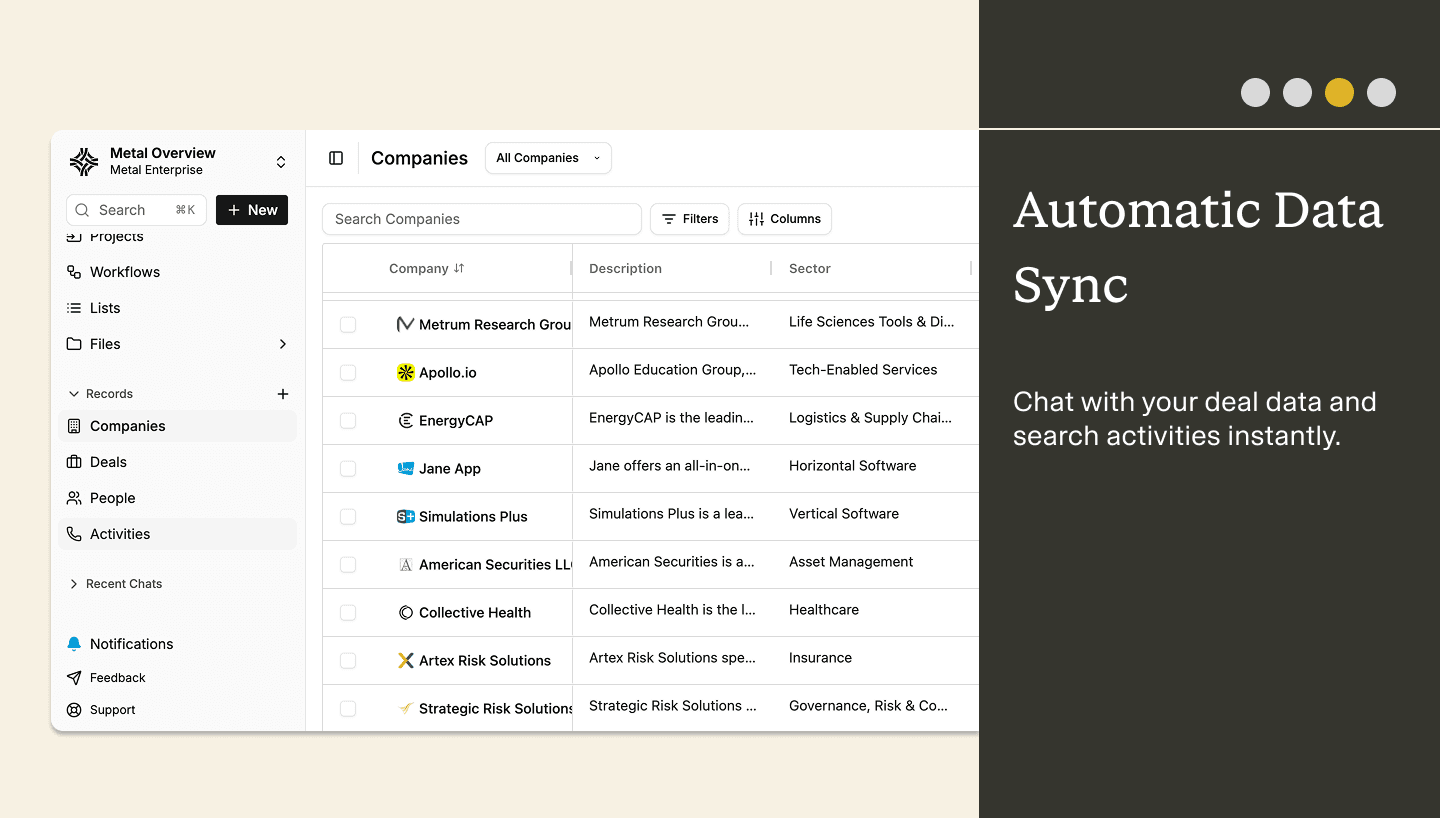Click the Activities phone icon
1440x818 pixels.
point(74,534)
